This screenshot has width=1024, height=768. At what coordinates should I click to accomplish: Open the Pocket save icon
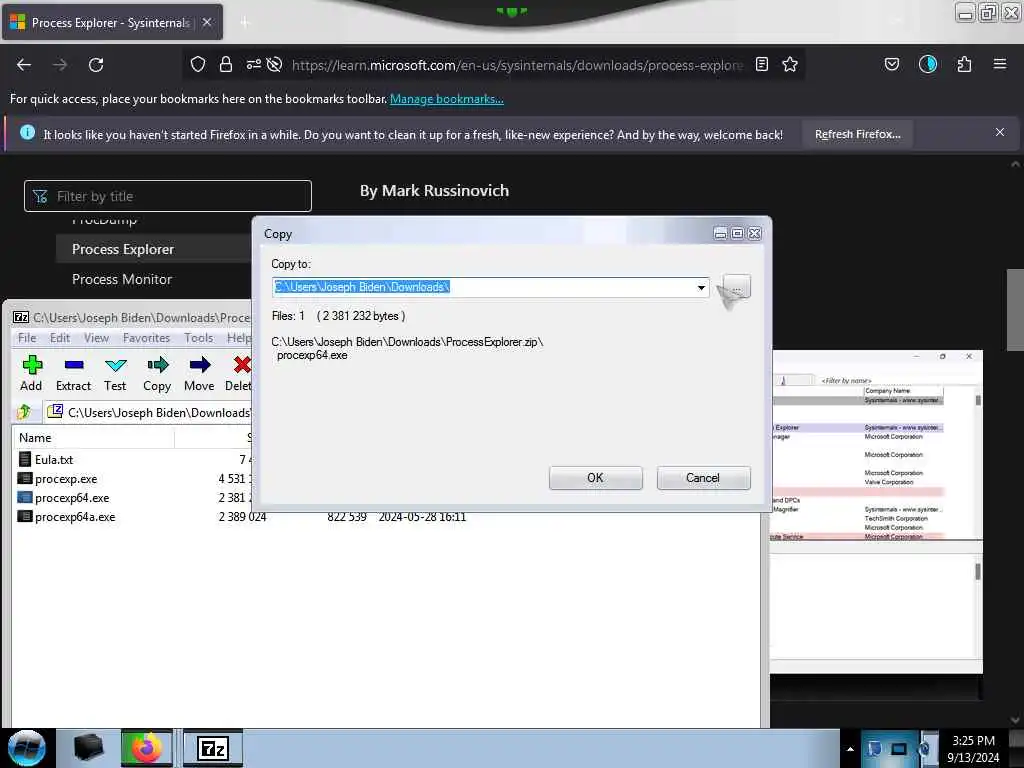(x=891, y=64)
